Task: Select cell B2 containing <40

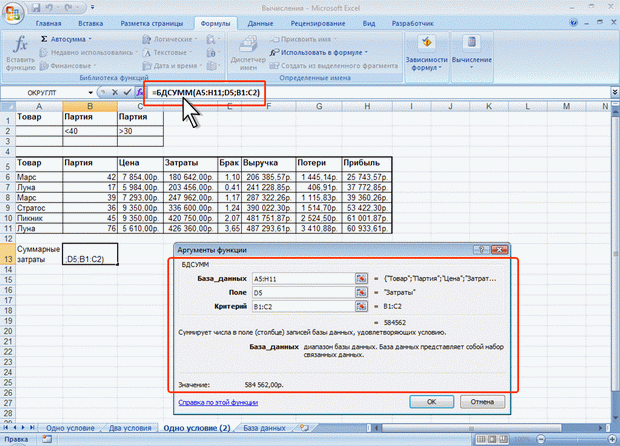Action: coord(90,131)
